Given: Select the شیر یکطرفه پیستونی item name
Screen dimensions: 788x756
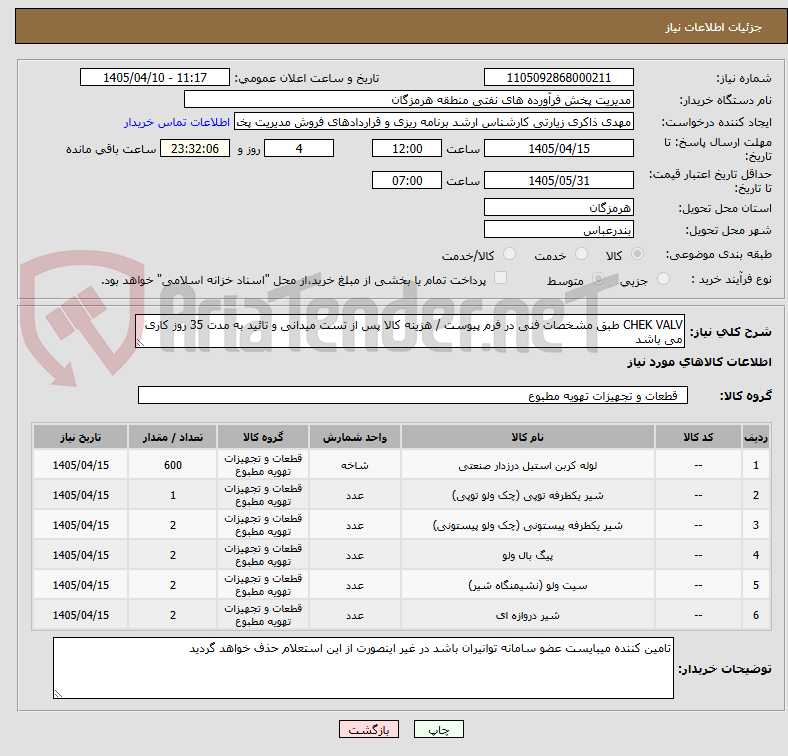Looking at the screenshot, I should tap(528, 525).
